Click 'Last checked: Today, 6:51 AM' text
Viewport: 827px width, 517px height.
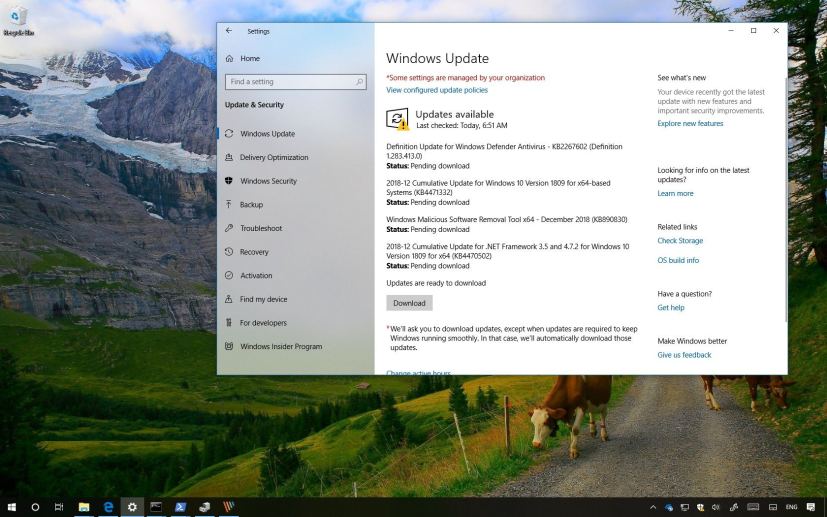(x=461, y=126)
